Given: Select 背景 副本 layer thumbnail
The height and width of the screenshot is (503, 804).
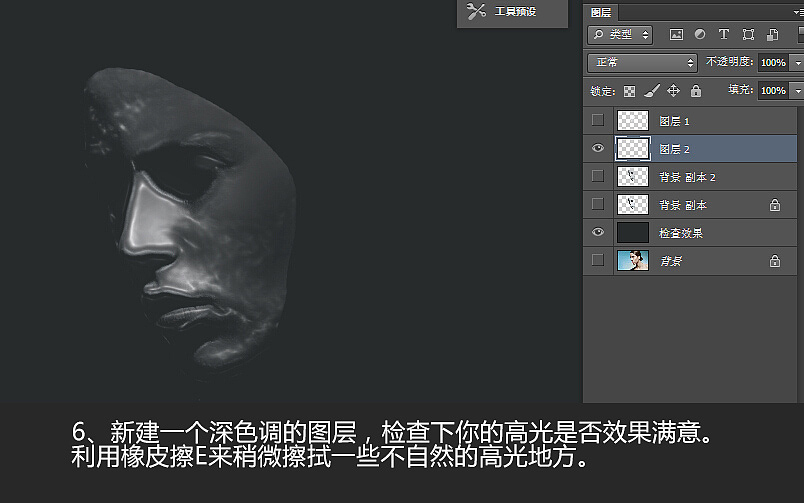Looking at the screenshot, I should point(633,205).
